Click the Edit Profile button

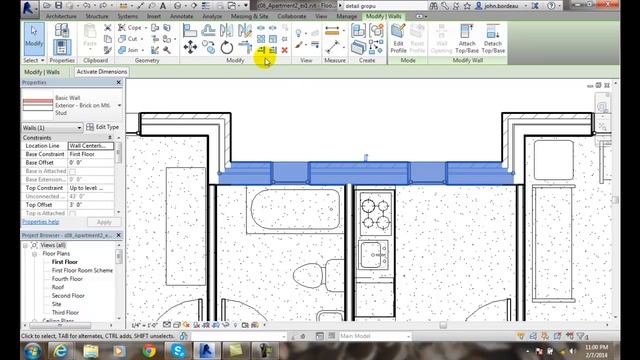pos(398,39)
